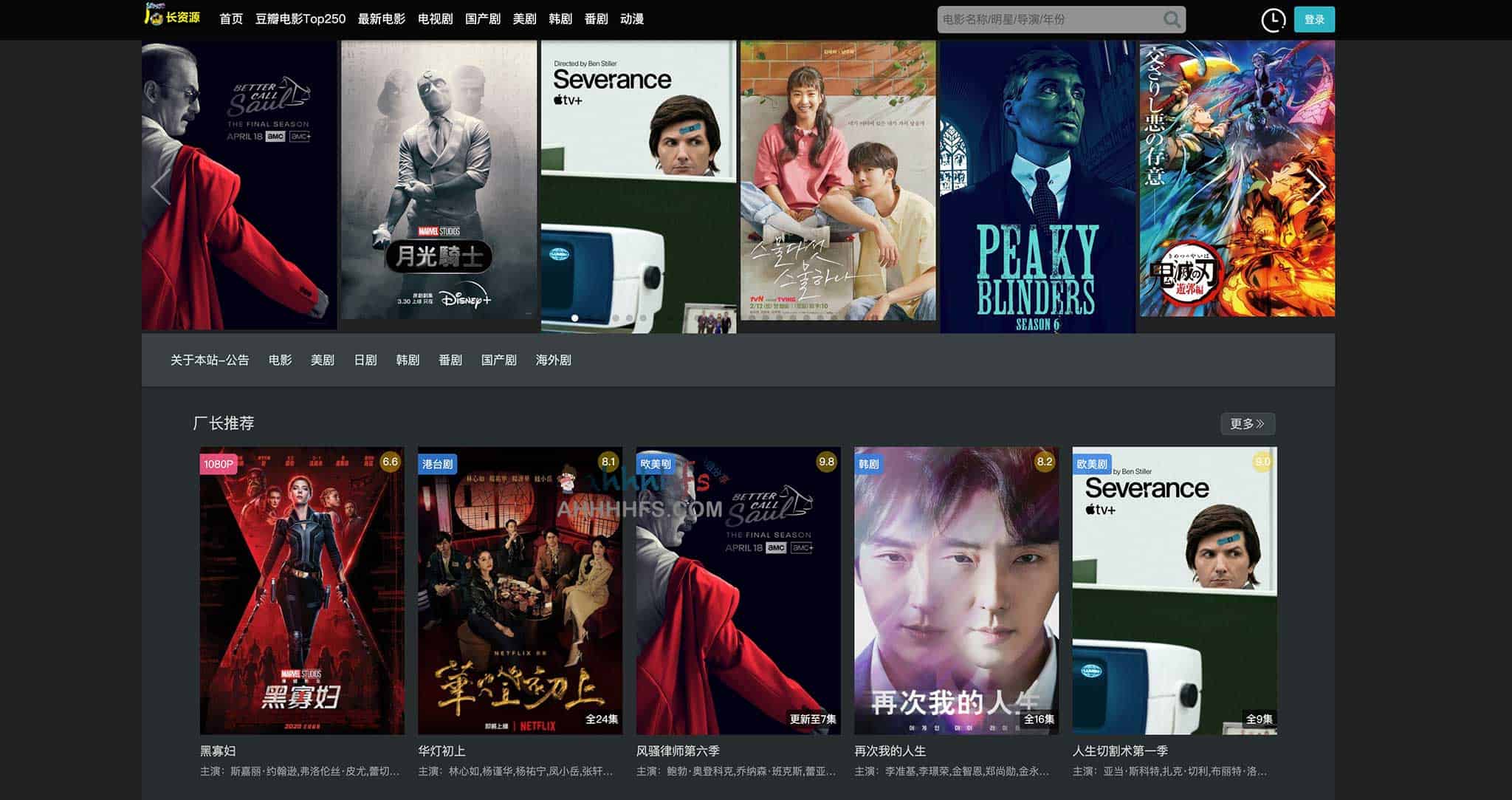
Task: Open watch history via the clock icon
Action: pyautogui.click(x=1273, y=20)
